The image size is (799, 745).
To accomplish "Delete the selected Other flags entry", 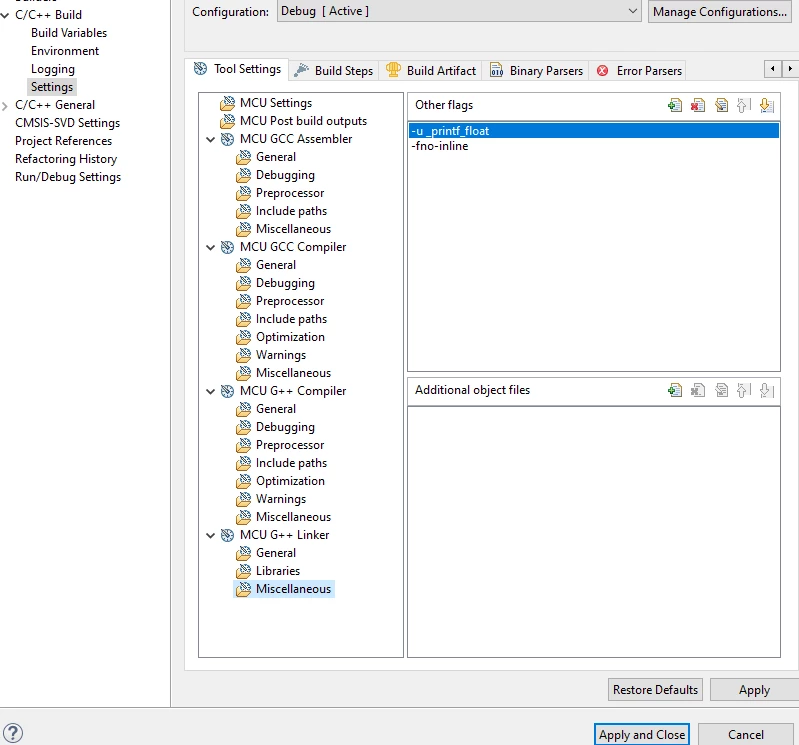I will tap(698, 105).
